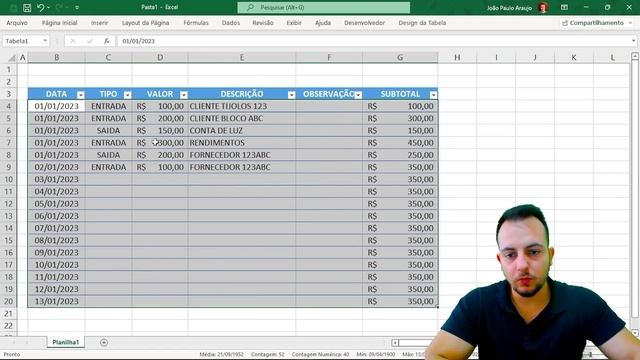Select row header 21
This screenshot has height=360, width=640.
click(x=8, y=313)
